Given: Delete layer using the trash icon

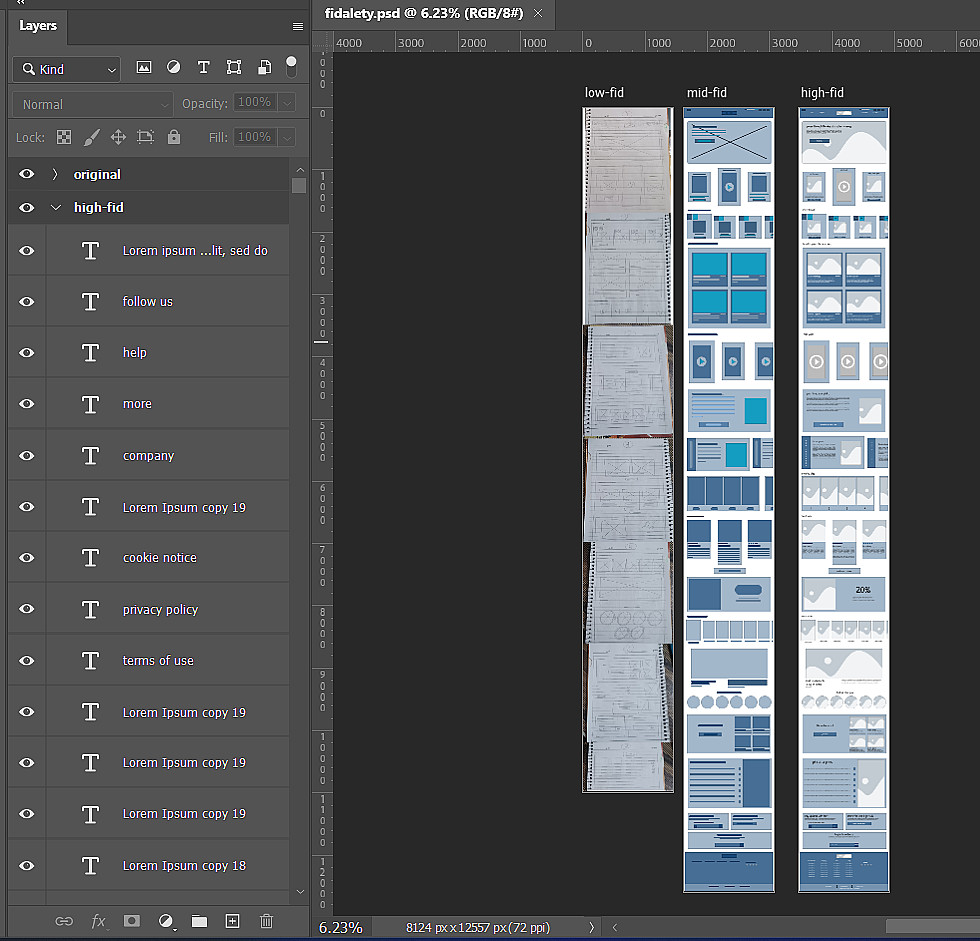Looking at the screenshot, I should click(x=266, y=921).
